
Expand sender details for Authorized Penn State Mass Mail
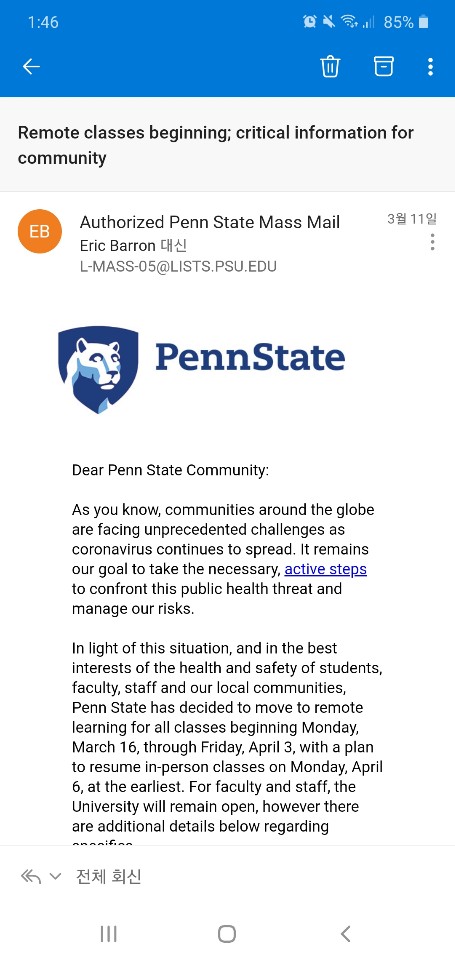point(210,222)
